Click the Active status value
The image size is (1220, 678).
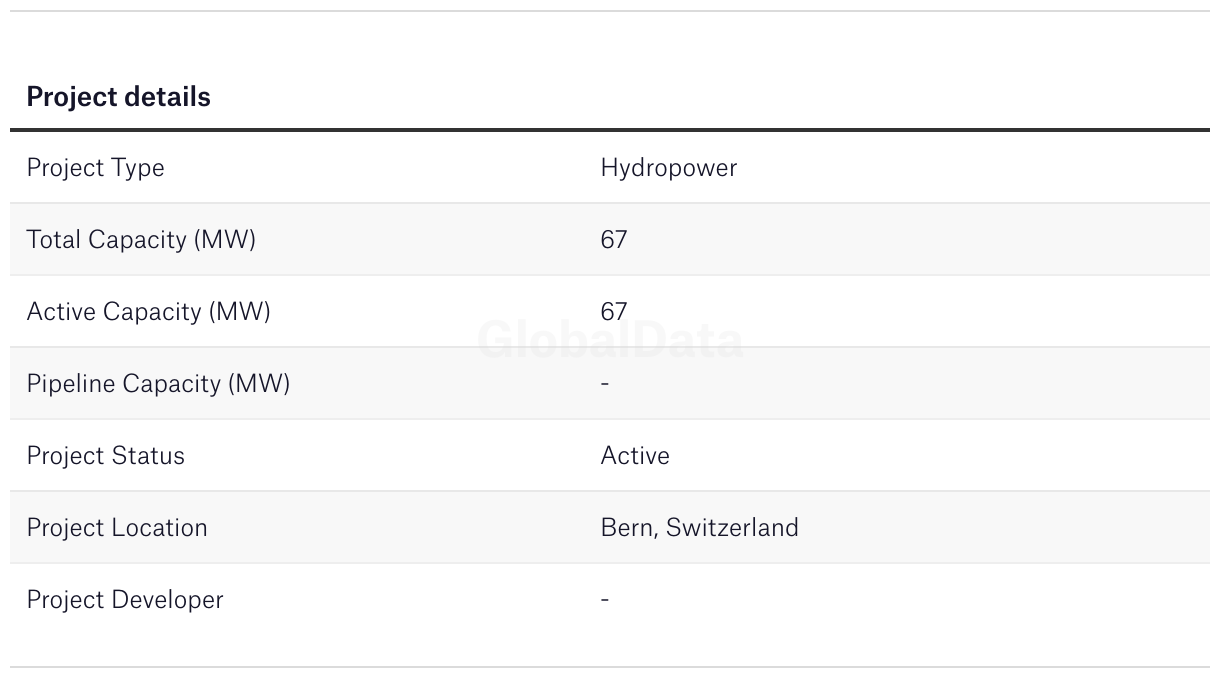(x=635, y=456)
